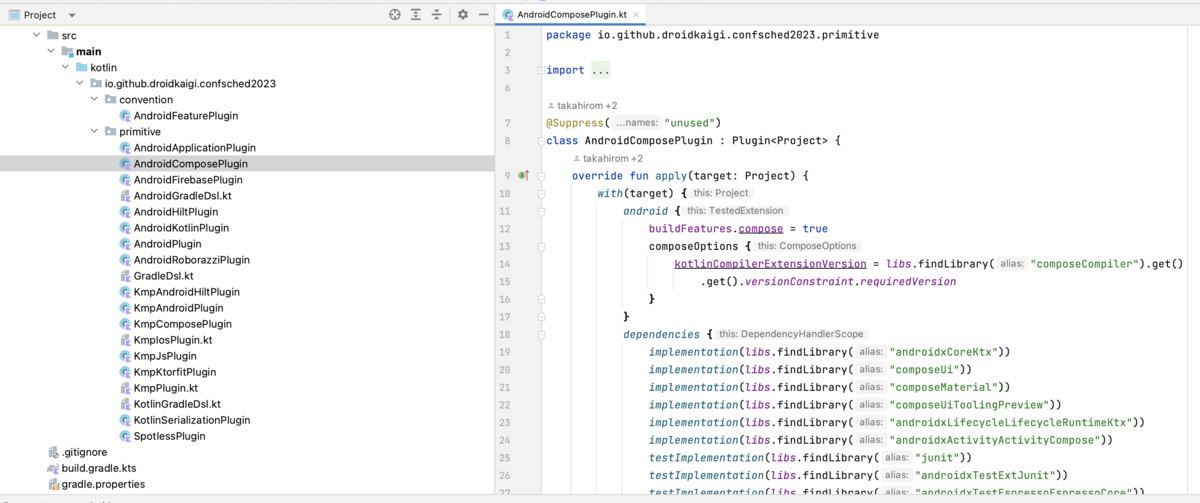Viewport: 1200px width, 503px height.
Task: Click author hint above override fun apply
Action: coord(608,158)
